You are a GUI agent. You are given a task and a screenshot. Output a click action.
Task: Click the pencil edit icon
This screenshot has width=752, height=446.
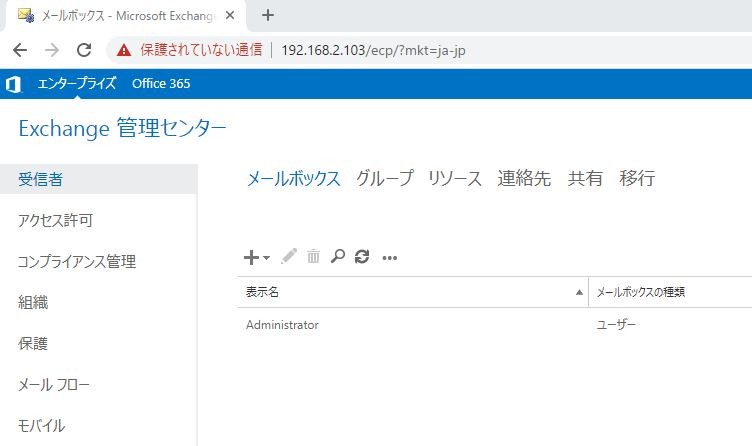click(289, 257)
